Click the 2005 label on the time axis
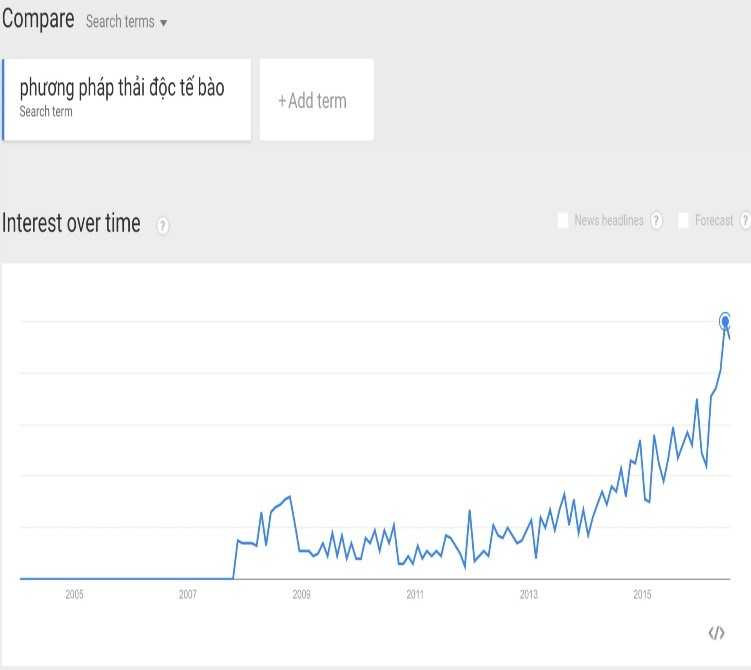 74,595
